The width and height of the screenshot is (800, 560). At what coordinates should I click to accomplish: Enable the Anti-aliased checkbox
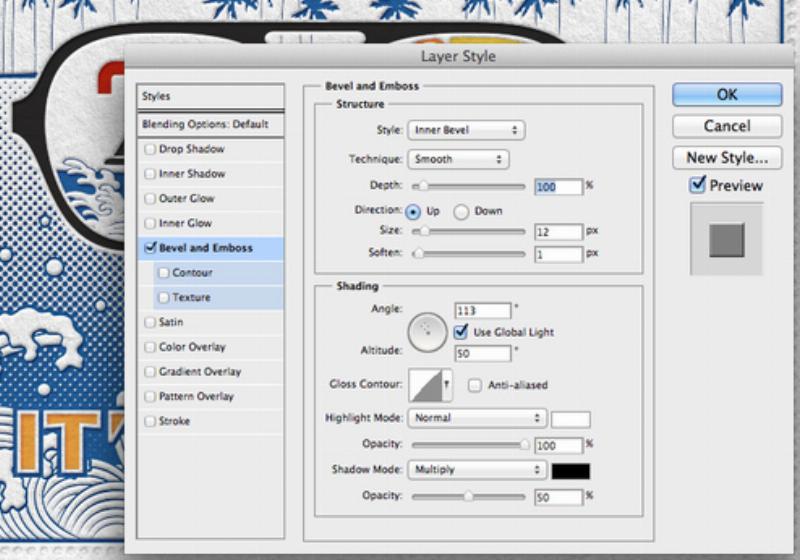pyautogui.click(x=475, y=385)
